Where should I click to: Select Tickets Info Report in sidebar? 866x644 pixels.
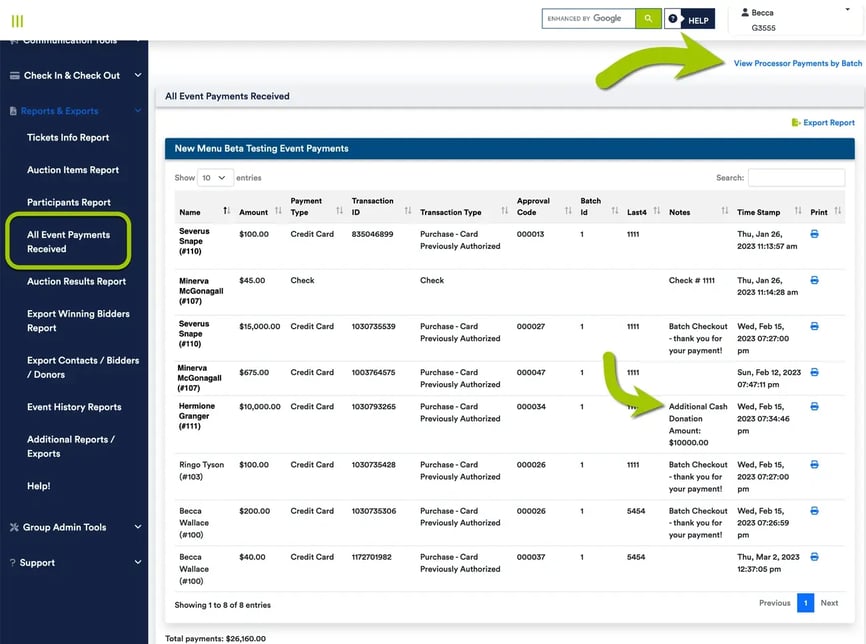(68, 138)
